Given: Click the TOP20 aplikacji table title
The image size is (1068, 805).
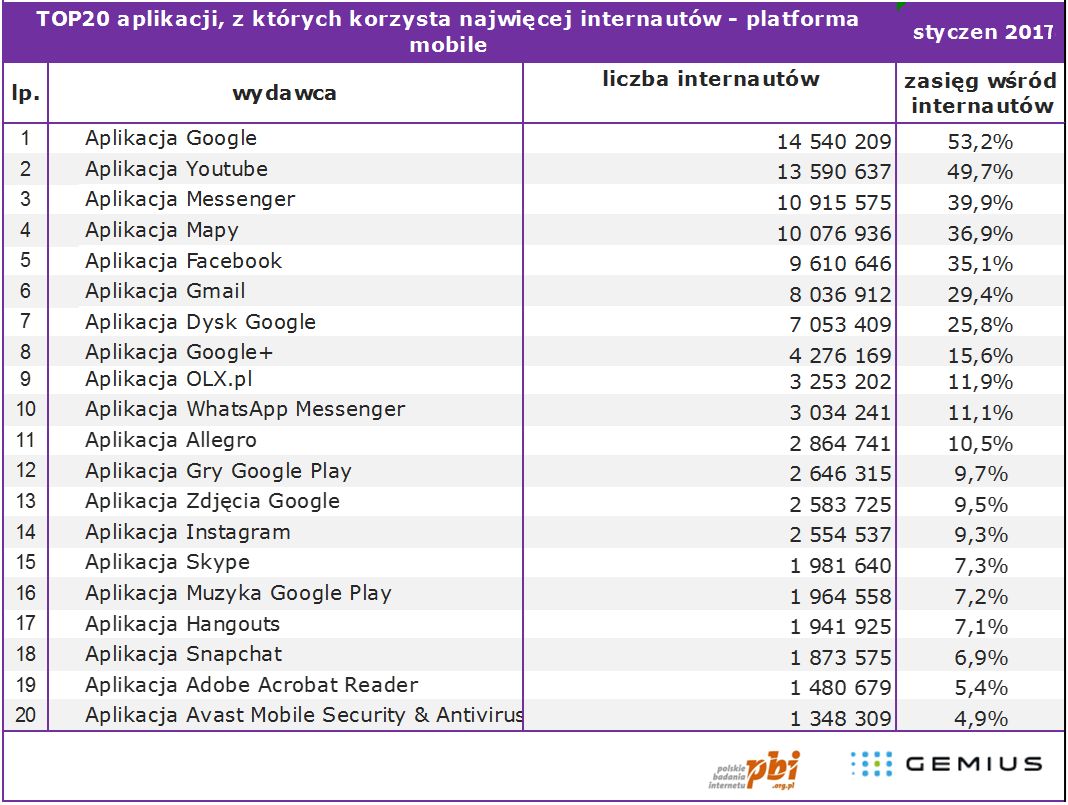Looking at the screenshot, I should click(x=447, y=31).
